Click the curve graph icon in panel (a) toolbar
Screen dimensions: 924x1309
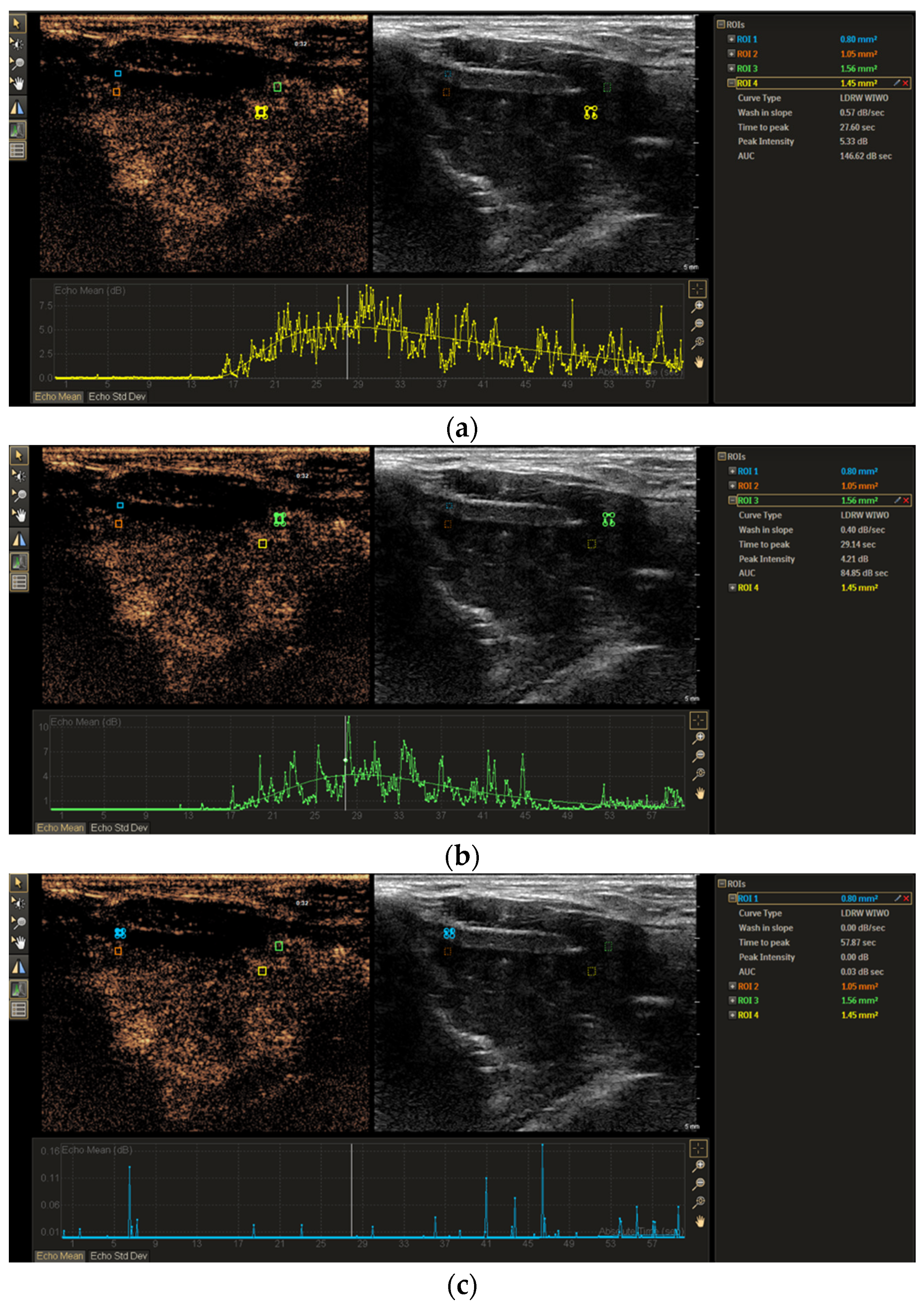pyautogui.click(x=17, y=131)
